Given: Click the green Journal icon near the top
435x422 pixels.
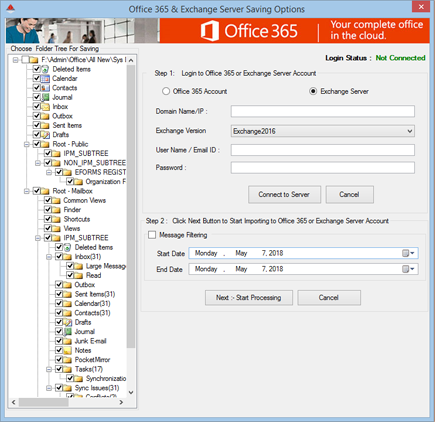Looking at the screenshot, I should click(x=45, y=97).
